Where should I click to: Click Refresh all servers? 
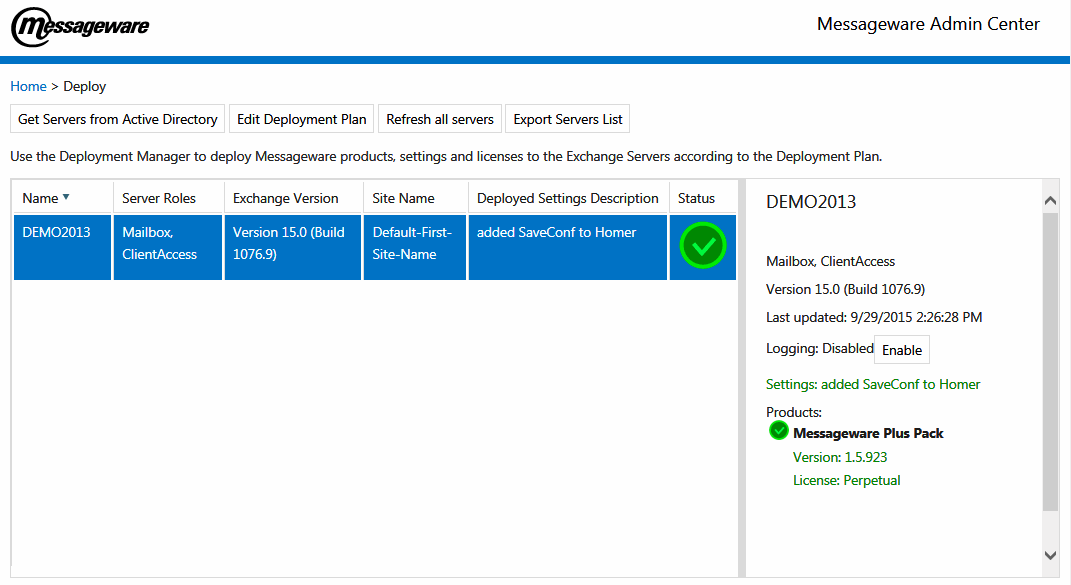[x=440, y=119]
